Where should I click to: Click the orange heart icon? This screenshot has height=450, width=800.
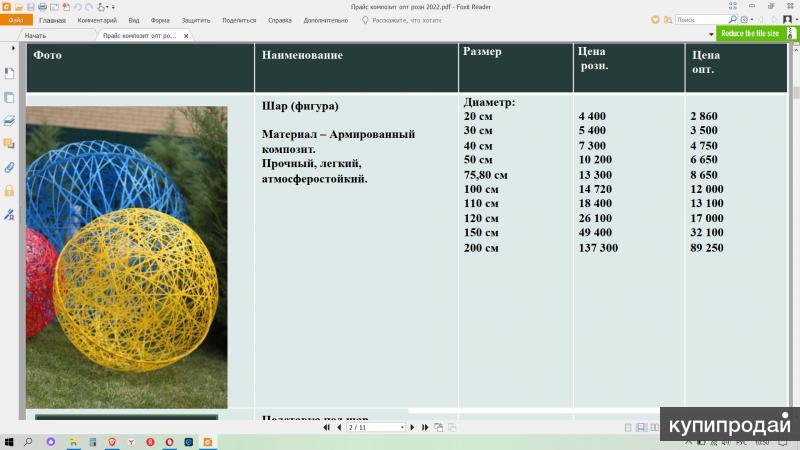coord(655,20)
